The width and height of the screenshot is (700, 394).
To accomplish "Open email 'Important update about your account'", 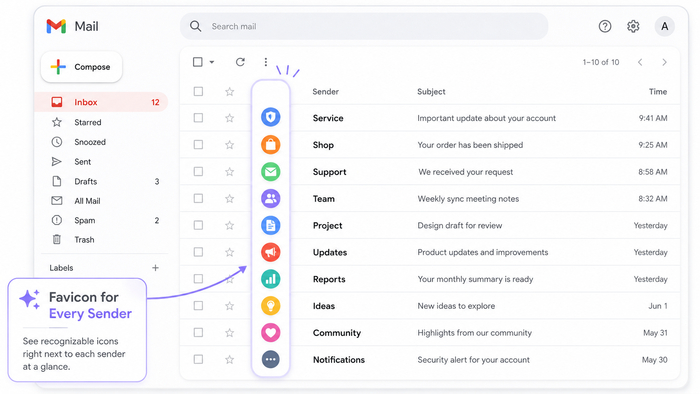I will click(x=487, y=118).
